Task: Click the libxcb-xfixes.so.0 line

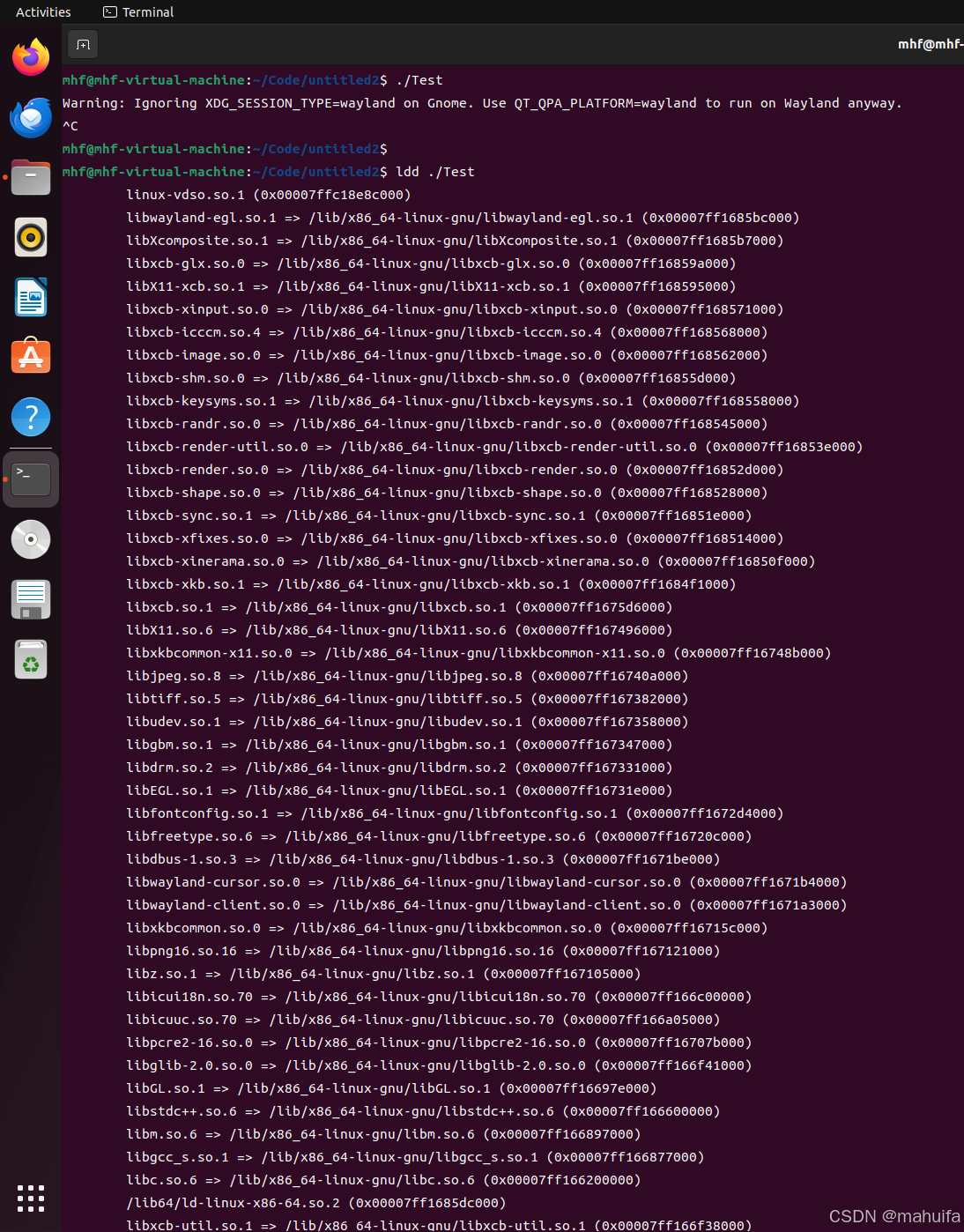Action: [455, 538]
